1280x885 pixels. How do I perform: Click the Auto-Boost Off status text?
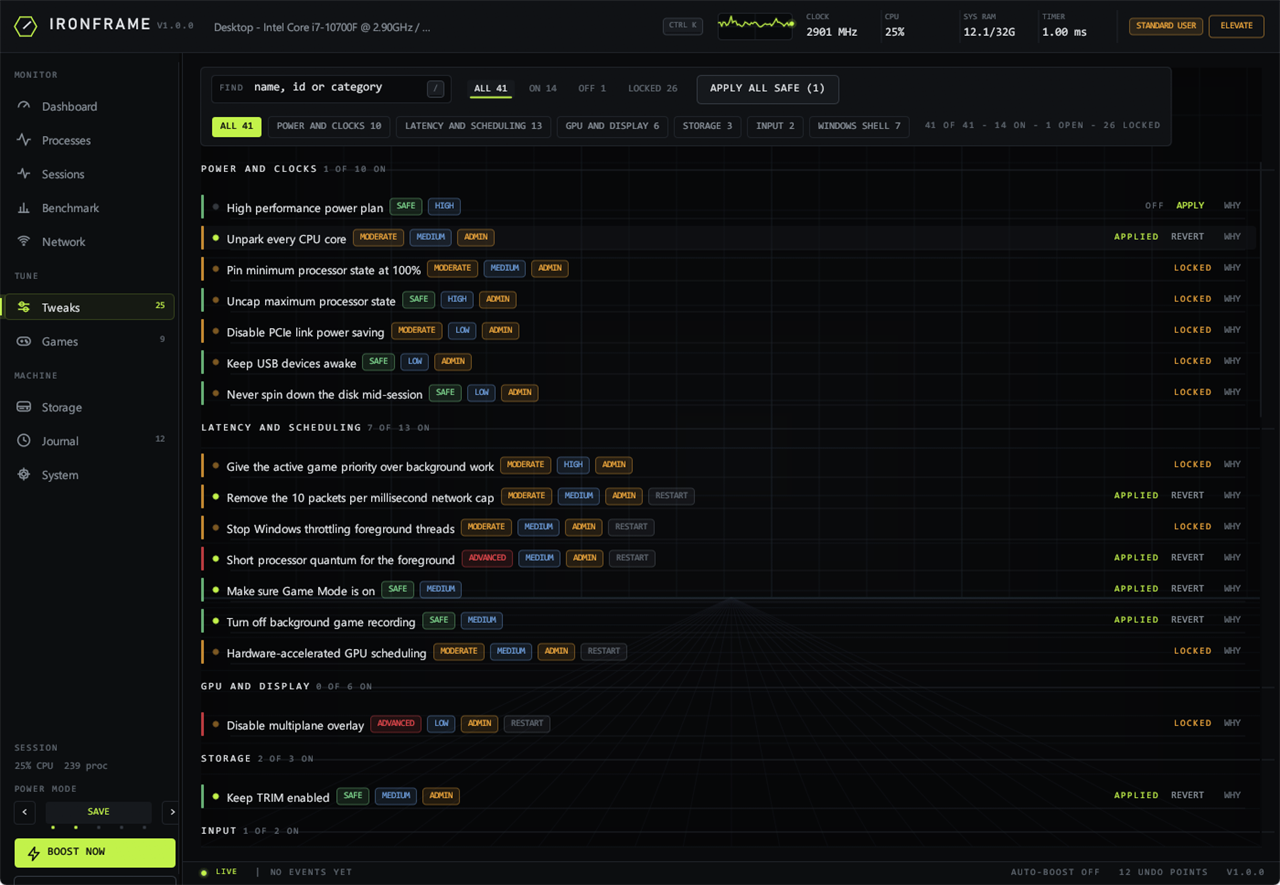pyautogui.click(x=1055, y=872)
